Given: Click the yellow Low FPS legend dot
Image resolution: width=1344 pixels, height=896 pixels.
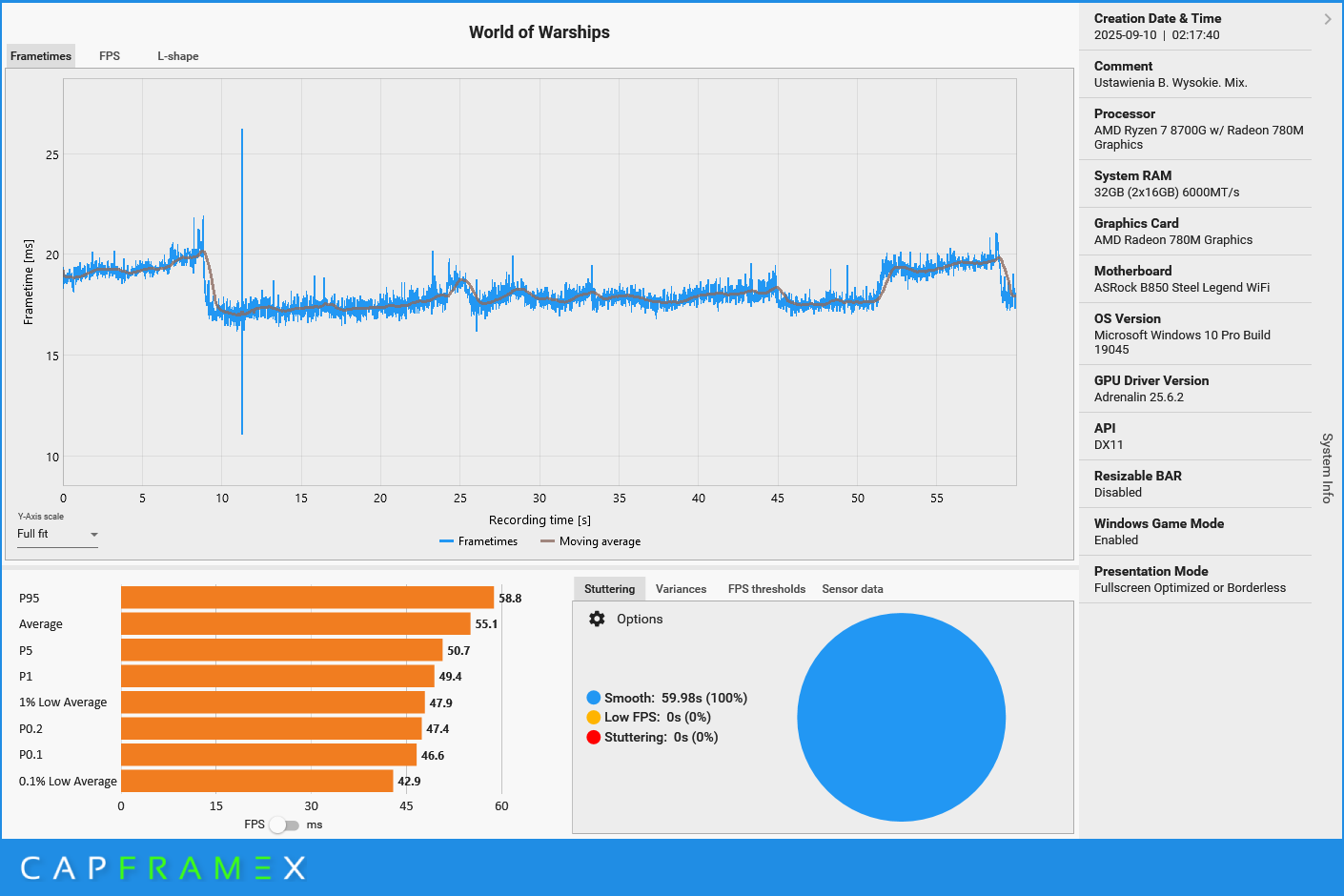Looking at the screenshot, I should click(594, 717).
